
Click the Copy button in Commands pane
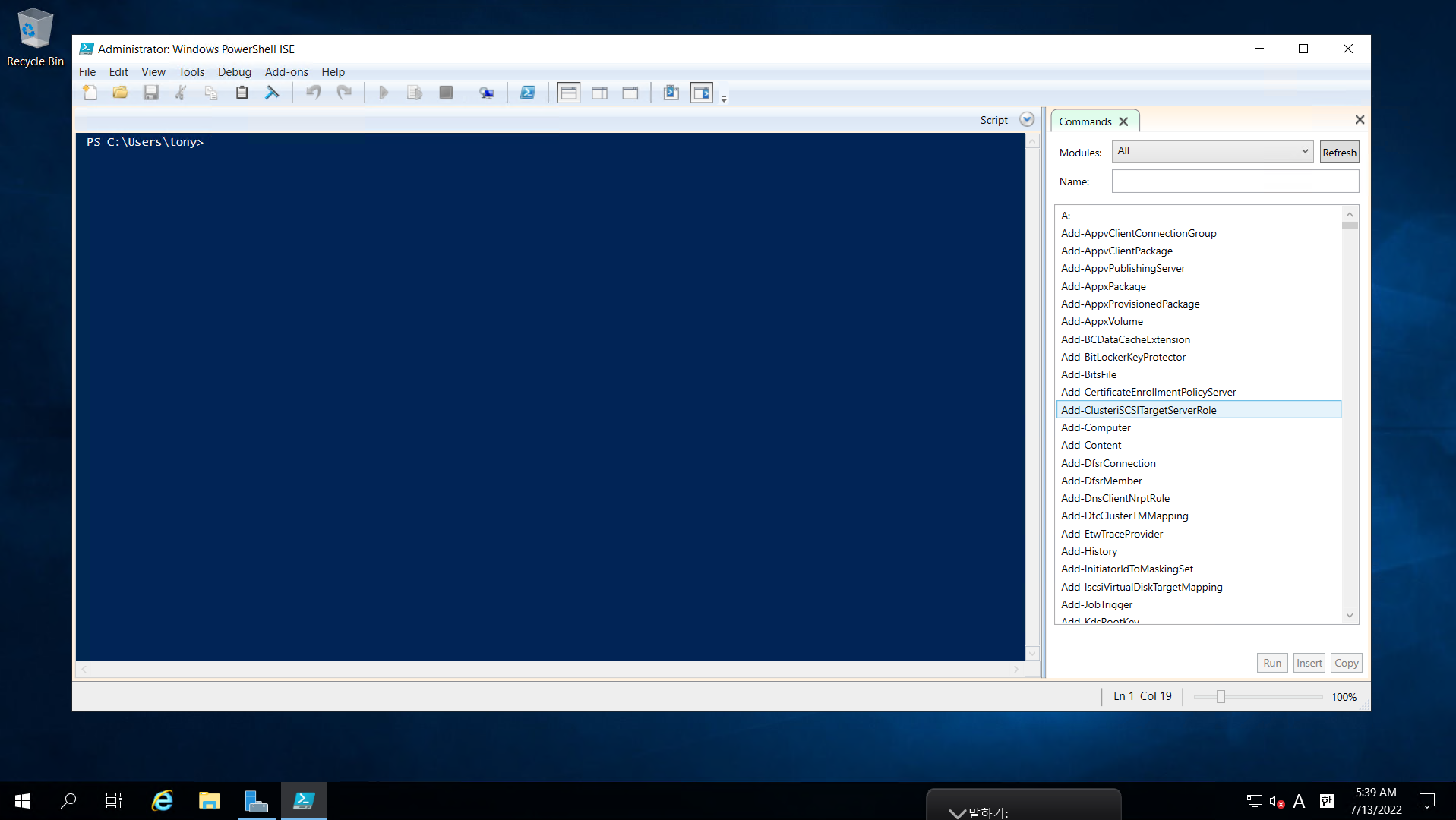[1346, 663]
